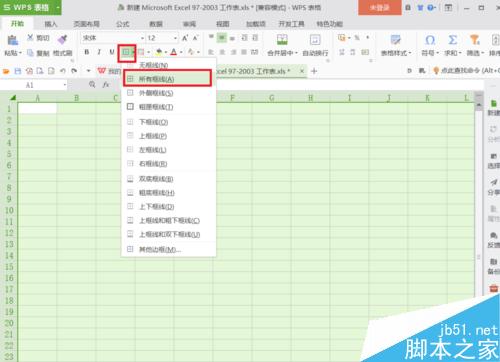Viewport: 500px width, 362px height.
Task: Choose 上下框线(D) Top and Bottom
Action: [169, 207]
